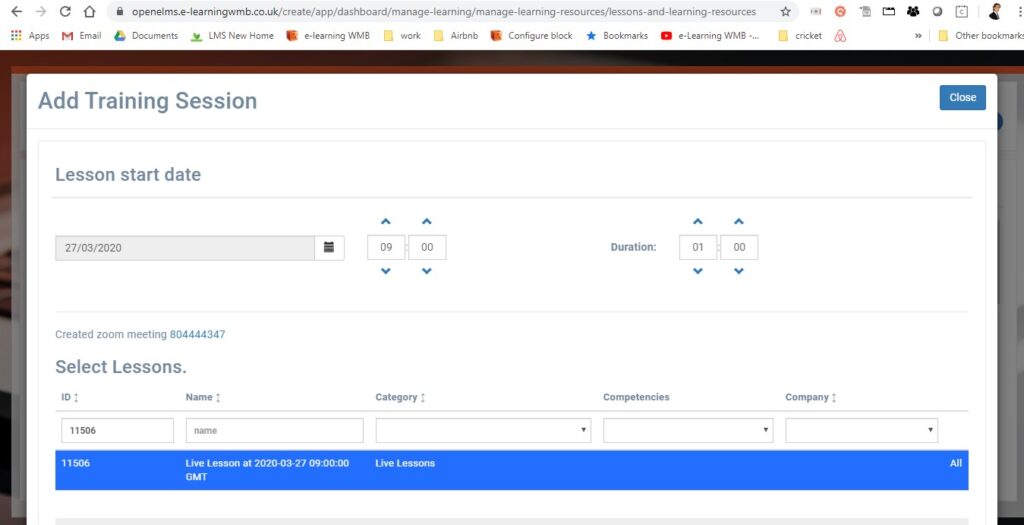
Task: Click the start minutes field showing 00
Action: [427, 247]
